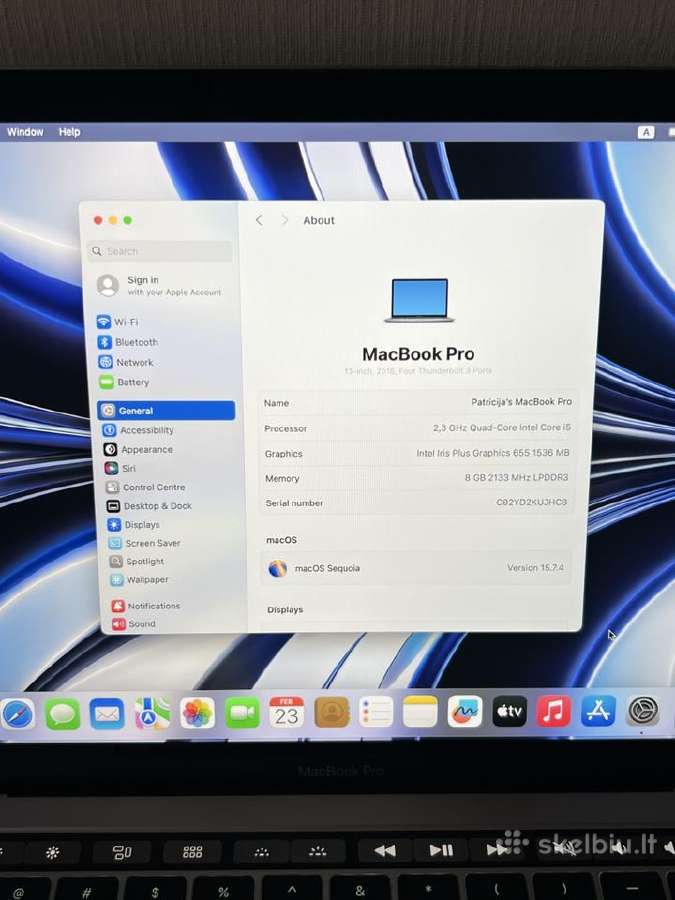Open Displays settings in sidebar

(134, 525)
